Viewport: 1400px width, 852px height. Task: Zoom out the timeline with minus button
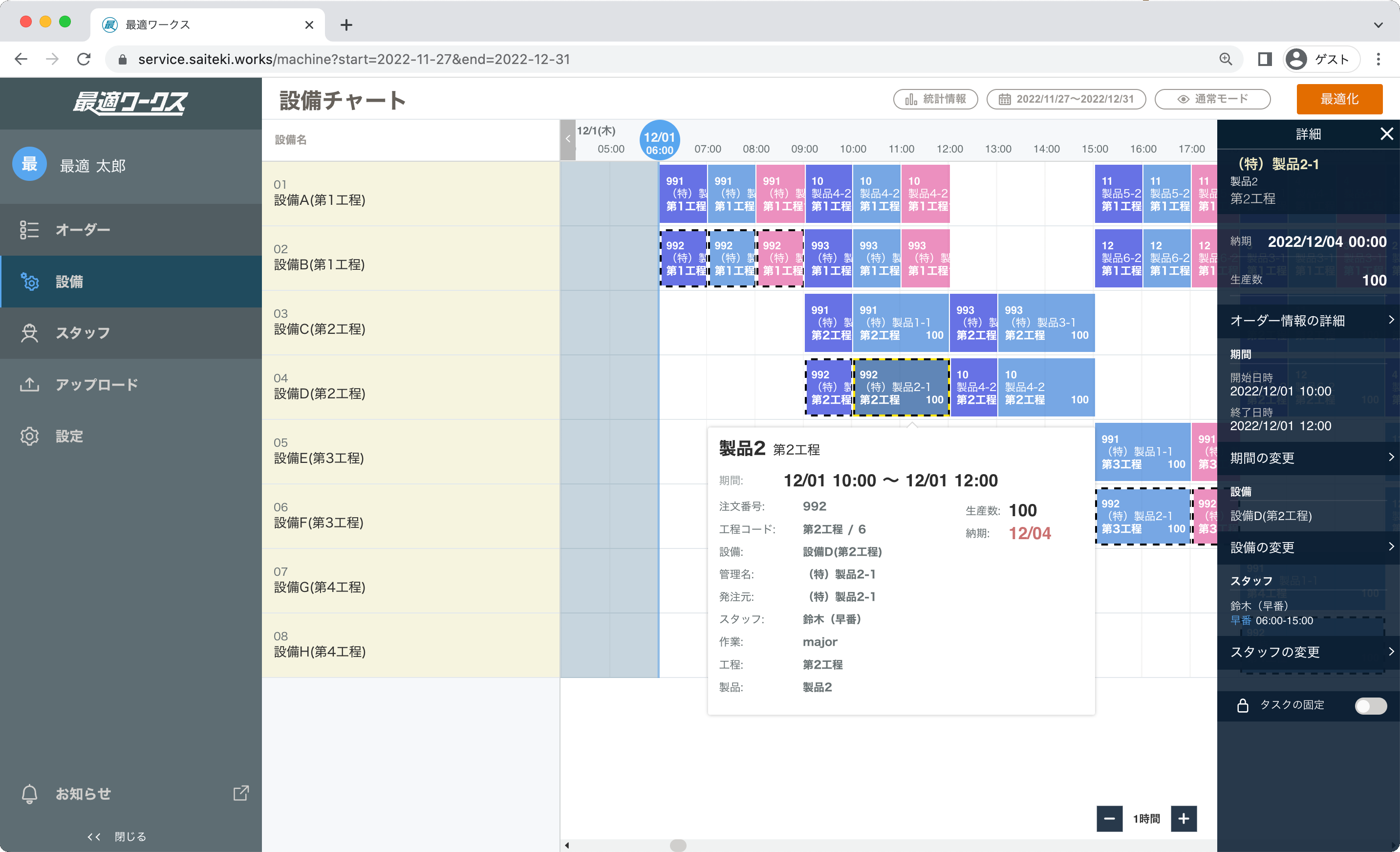pyautogui.click(x=1109, y=818)
